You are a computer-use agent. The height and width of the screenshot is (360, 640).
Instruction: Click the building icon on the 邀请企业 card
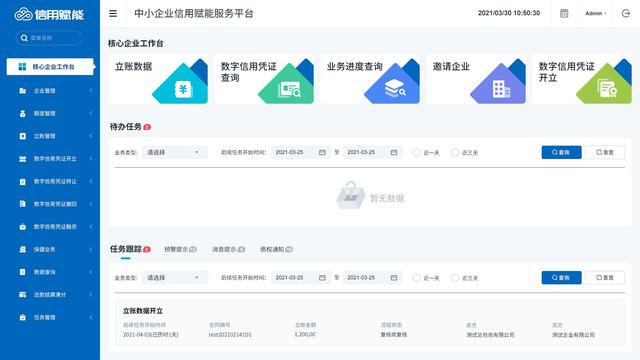[501, 89]
